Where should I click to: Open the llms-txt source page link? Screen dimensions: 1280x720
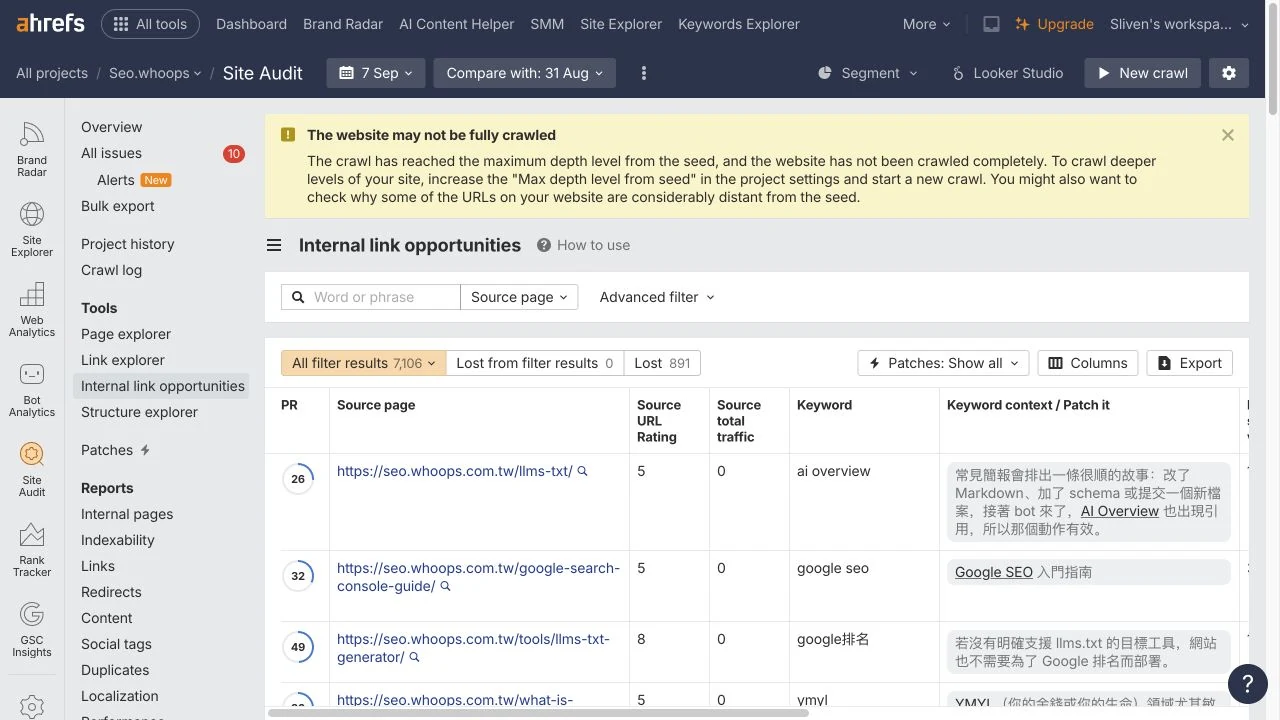point(455,471)
